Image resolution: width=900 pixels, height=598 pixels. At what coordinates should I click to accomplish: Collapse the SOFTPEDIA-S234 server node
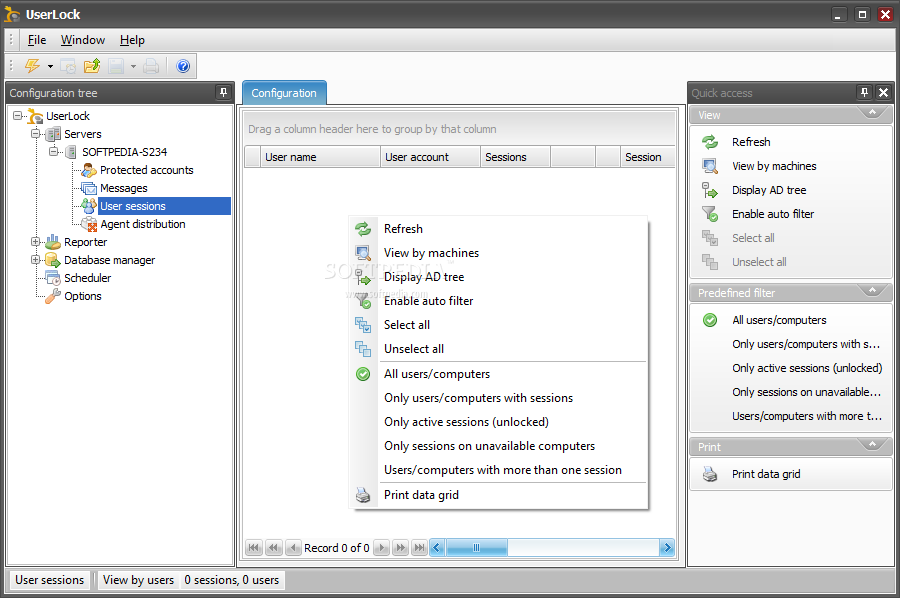[x=53, y=152]
